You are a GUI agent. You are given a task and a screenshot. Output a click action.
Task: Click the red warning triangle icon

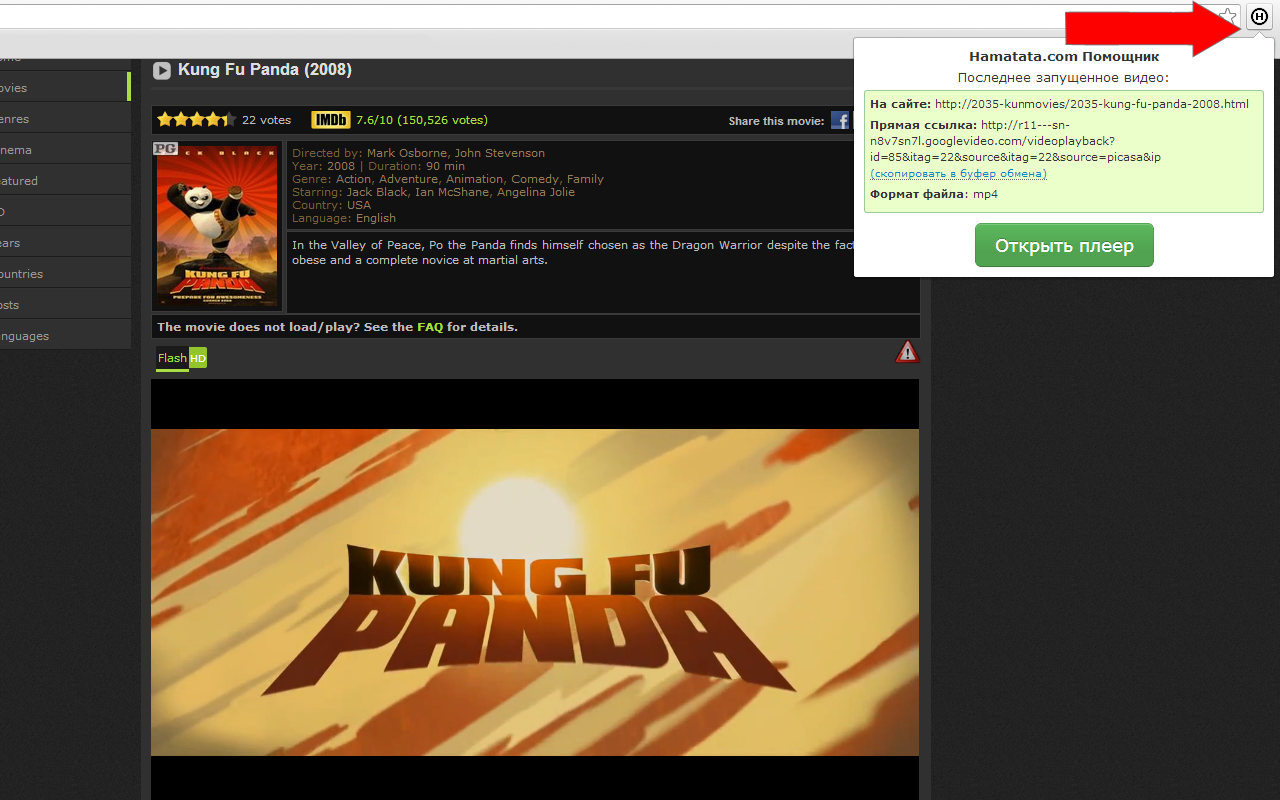point(907,351)
